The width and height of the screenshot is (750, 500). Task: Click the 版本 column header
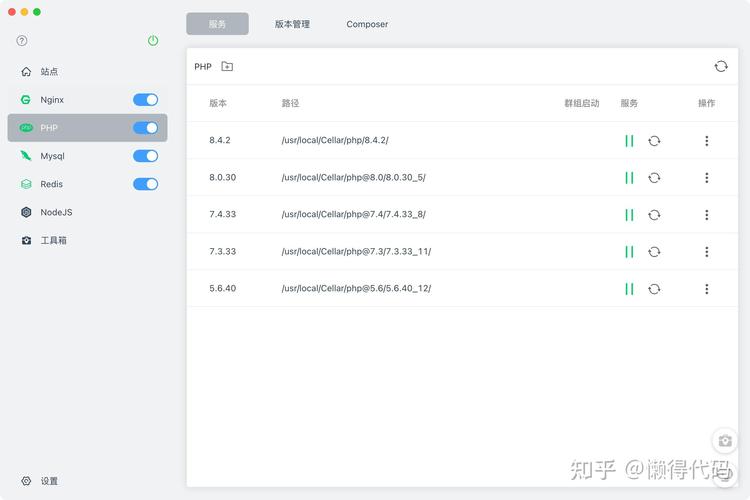pos(218,103)
